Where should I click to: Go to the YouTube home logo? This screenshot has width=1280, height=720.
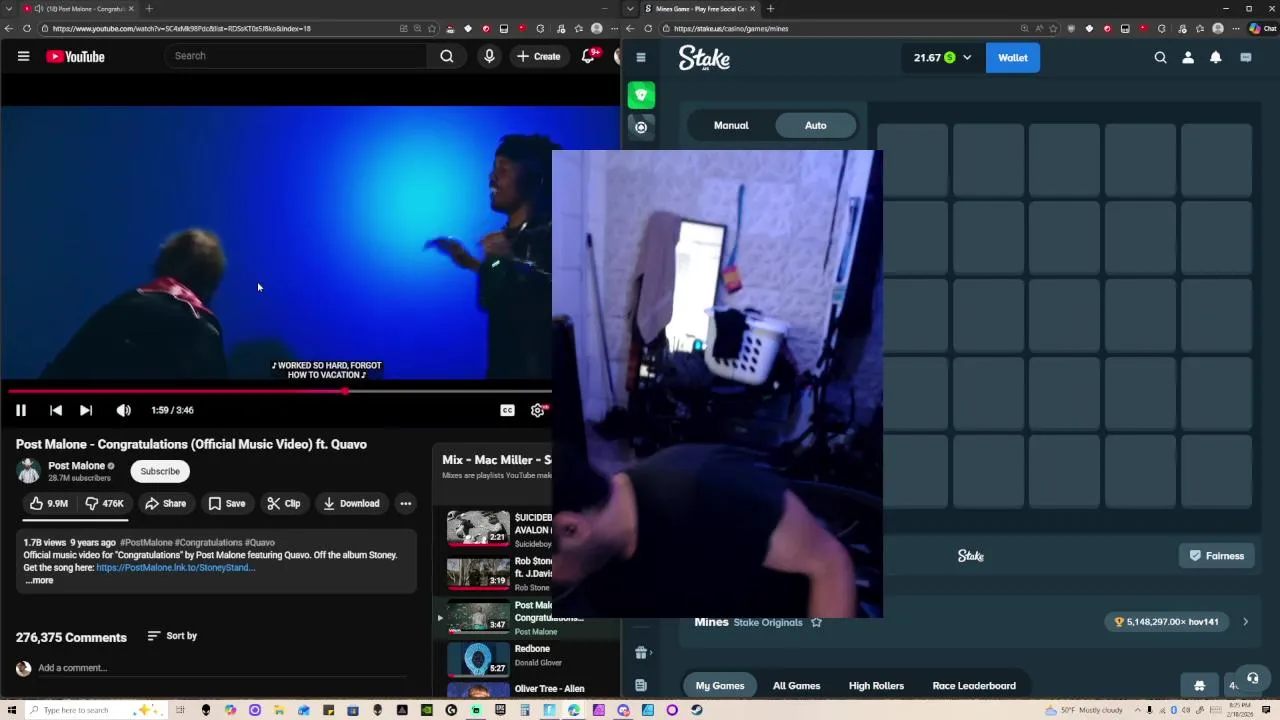pos(75,57)
